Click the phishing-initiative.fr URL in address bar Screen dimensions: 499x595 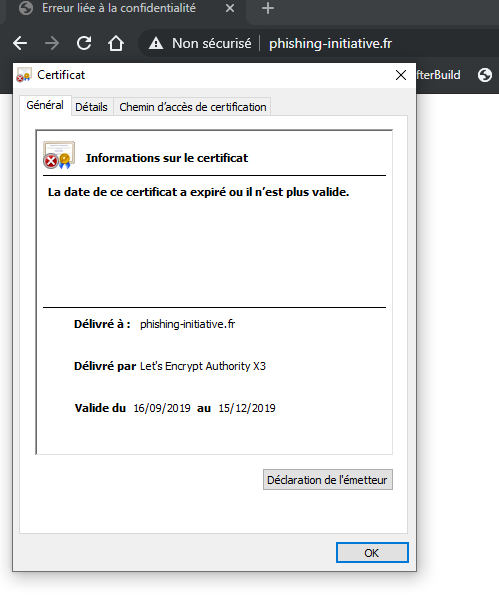pos(330,44)
